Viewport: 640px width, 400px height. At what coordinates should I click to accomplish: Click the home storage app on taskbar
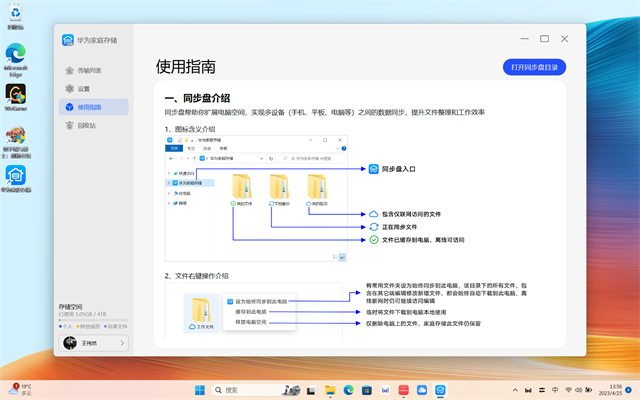pos(440,390)
